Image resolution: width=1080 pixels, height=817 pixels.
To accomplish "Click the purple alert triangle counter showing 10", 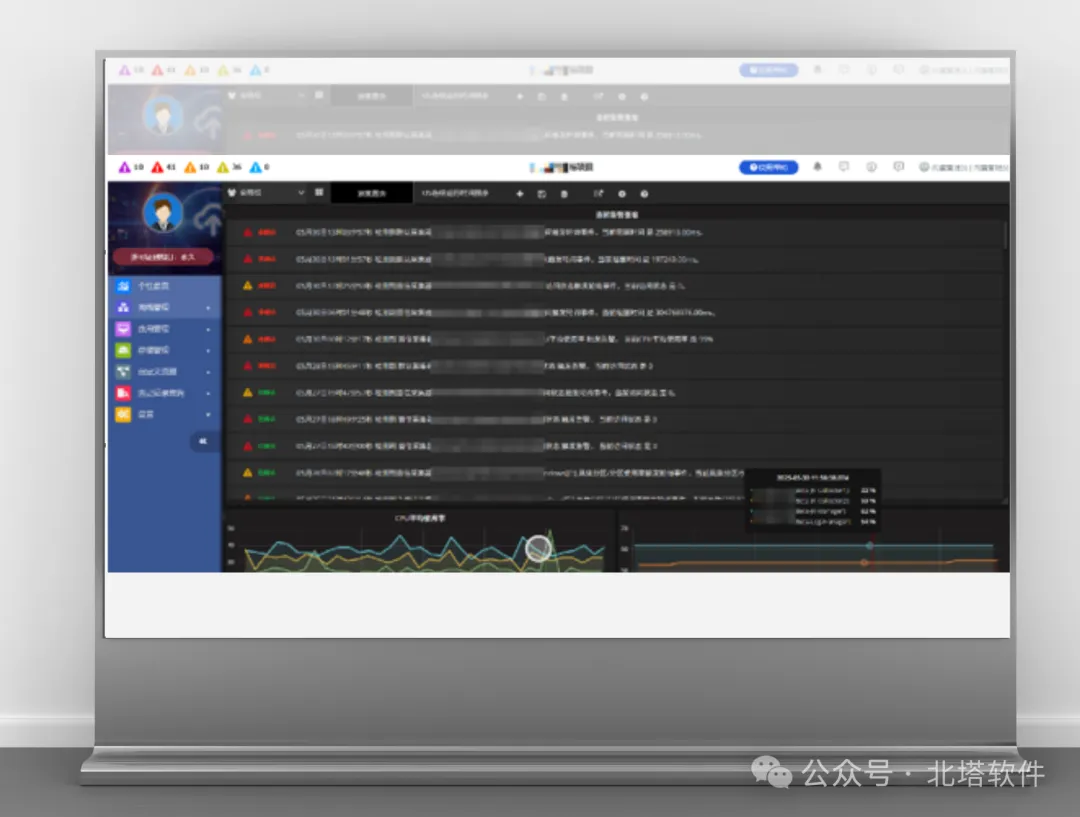I will [x=131, y=167].
